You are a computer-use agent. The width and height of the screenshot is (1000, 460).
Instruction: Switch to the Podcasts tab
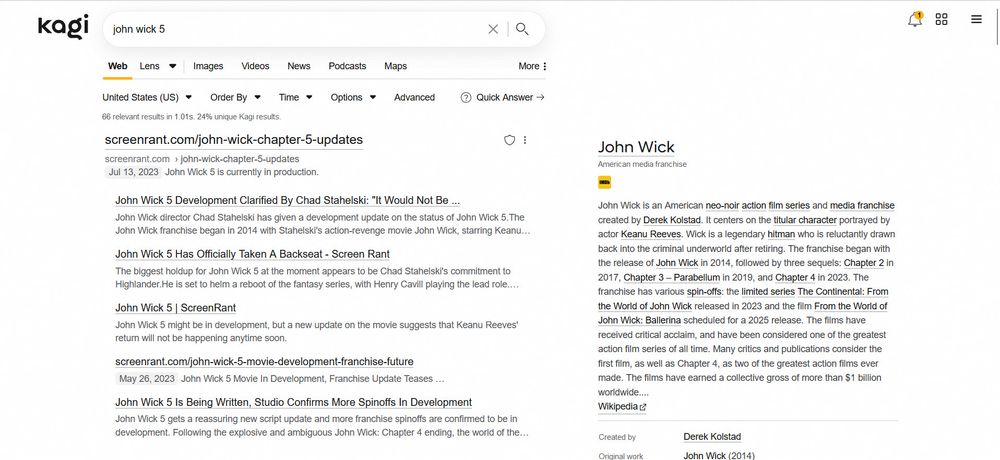pos(347,66)
